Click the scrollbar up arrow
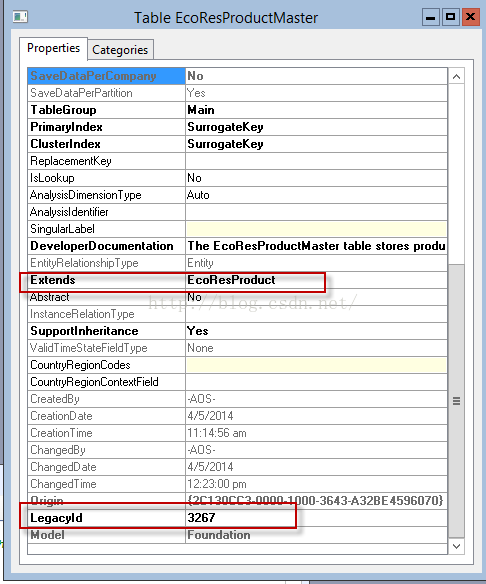 (x=456, y=77)
